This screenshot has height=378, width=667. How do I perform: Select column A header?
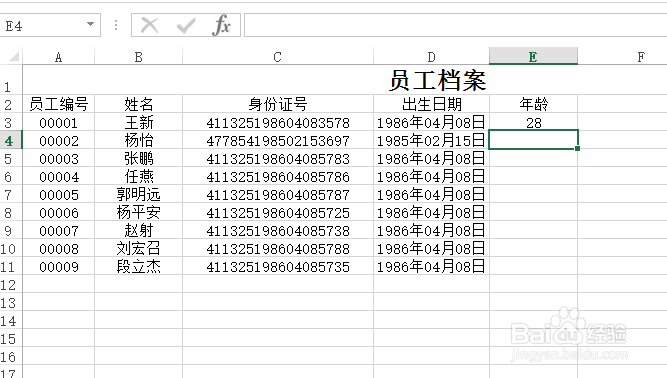coord(59,57)
